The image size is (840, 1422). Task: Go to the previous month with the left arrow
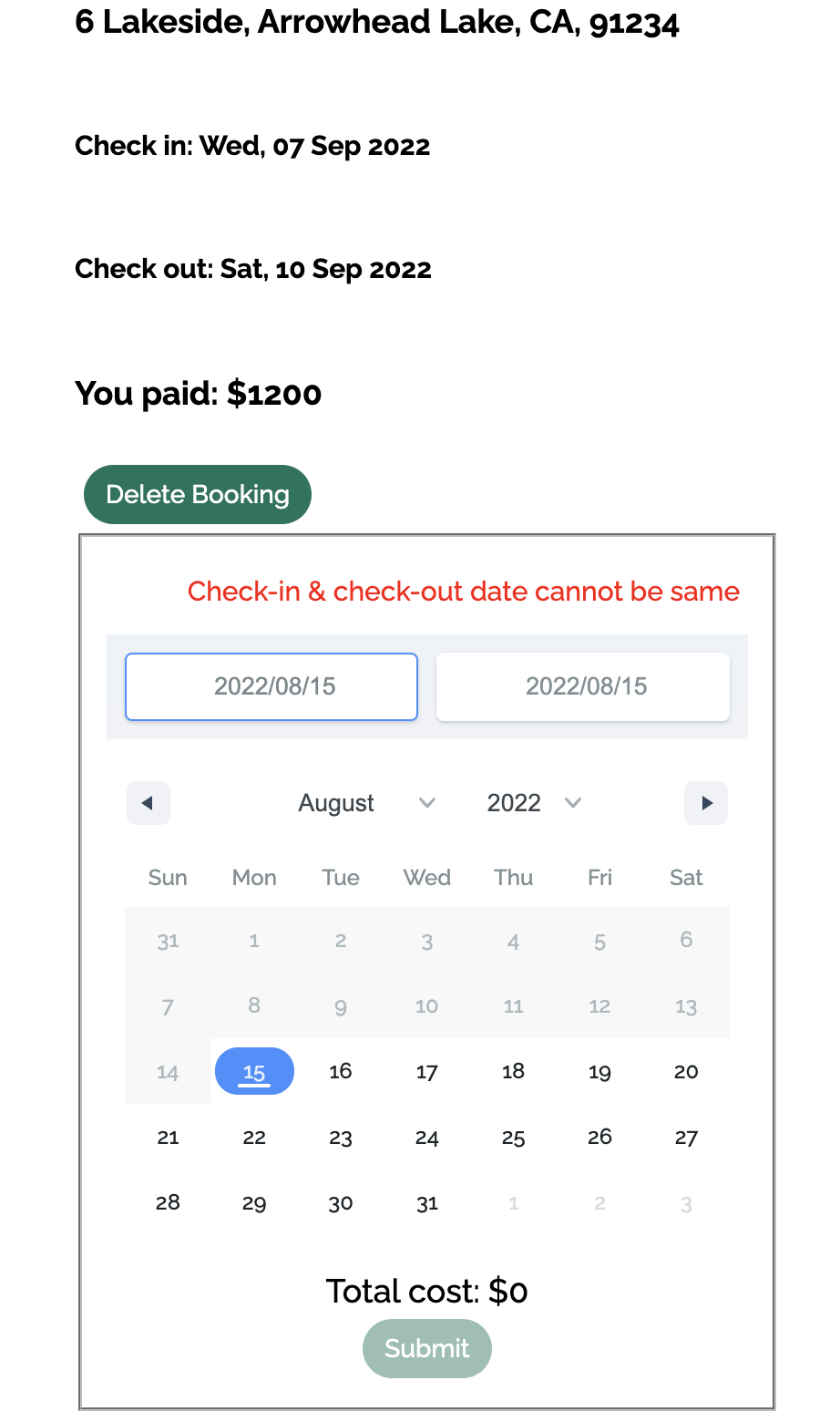[x=148, y=803]
